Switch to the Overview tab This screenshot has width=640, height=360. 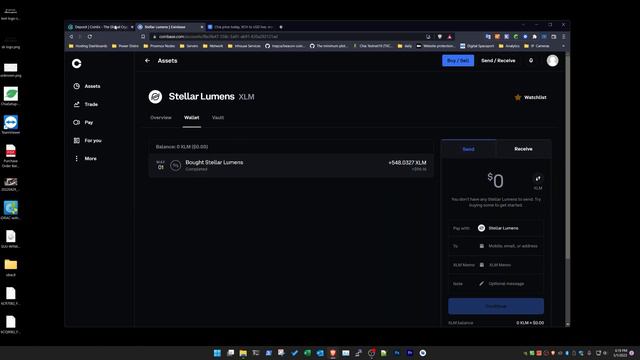(161, 118)
